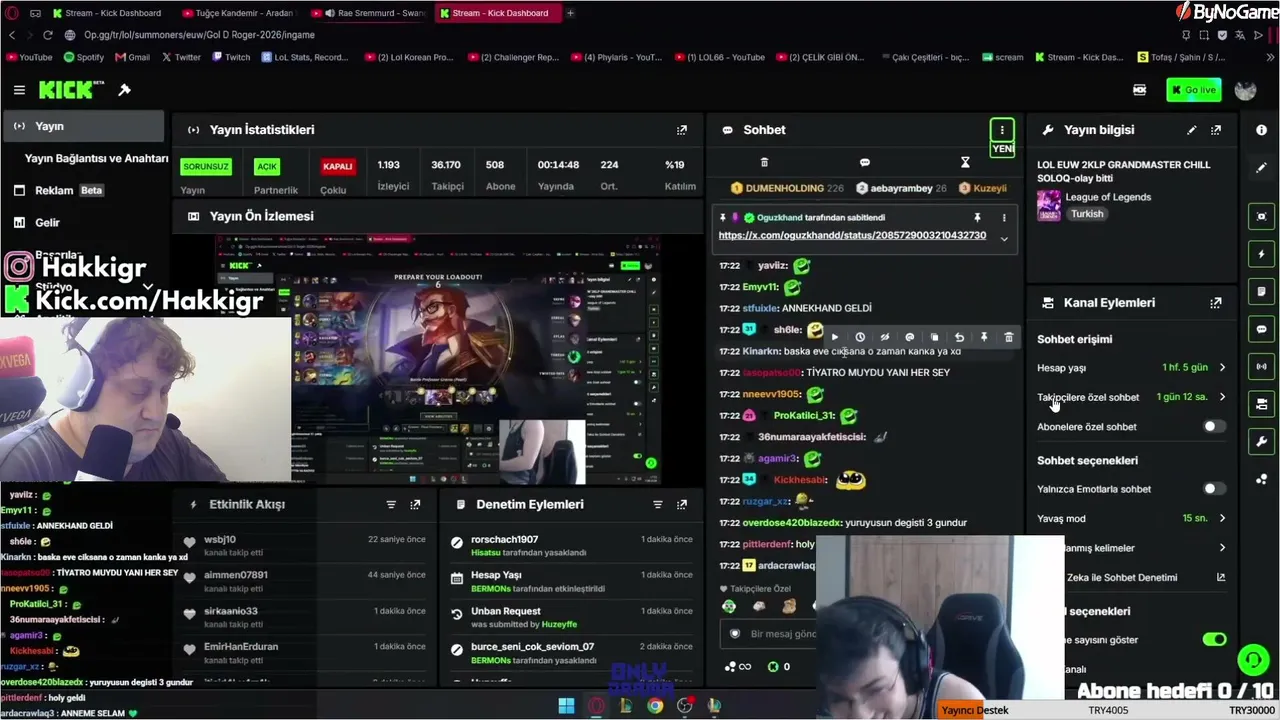Viewport: 1280px width, 720px height.
Task: Filter the Denetim Eylemleri list
Action: click(657, 505)
